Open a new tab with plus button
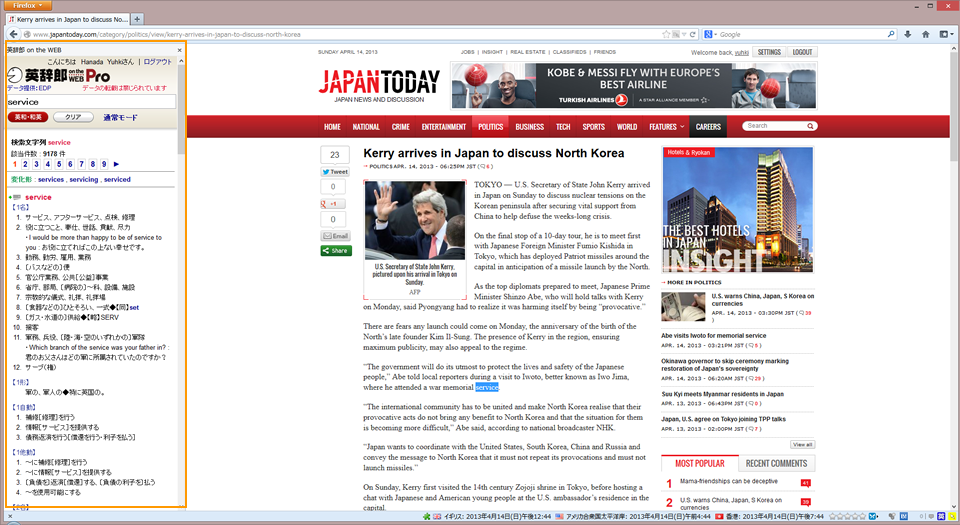Viewport: 960px width, 525px height. tap(137, 19)
